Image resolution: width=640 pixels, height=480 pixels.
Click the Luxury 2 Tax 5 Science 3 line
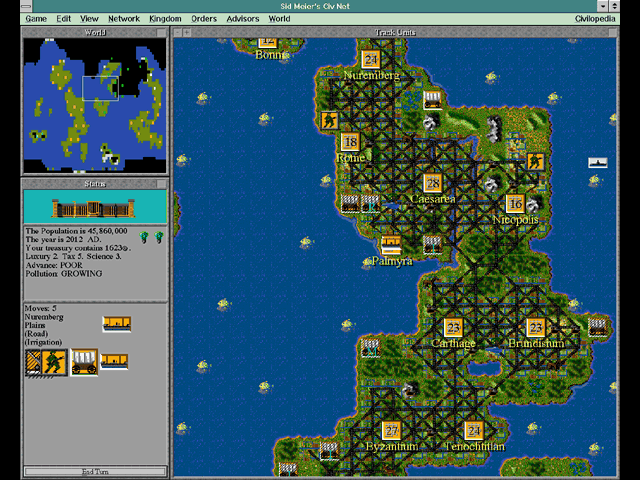click(73, 257)
